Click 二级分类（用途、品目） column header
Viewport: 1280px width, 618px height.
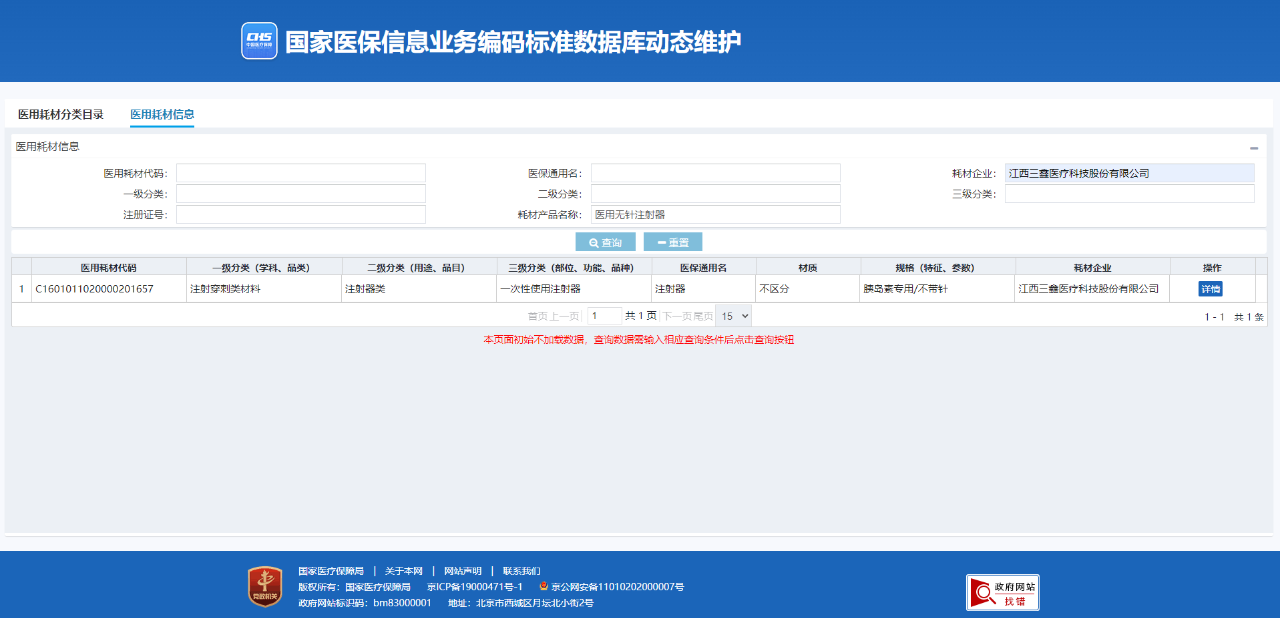point(419,267)
